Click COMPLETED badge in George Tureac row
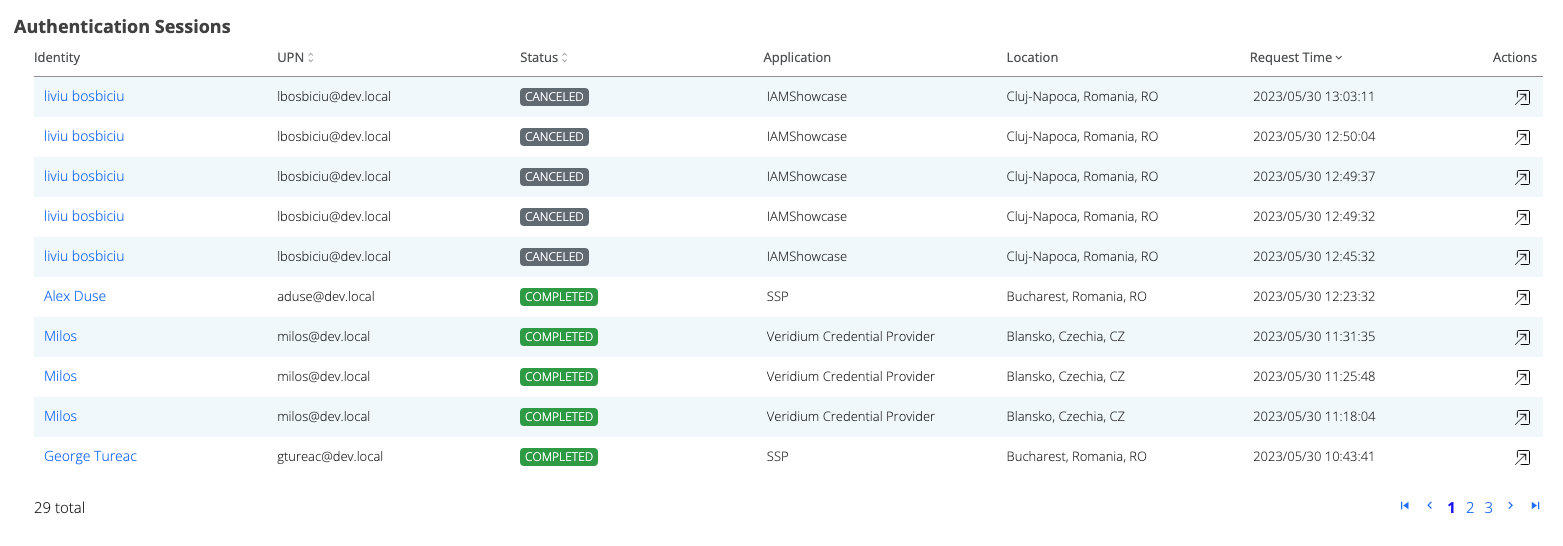This screenshot has height=546, width=1563. [558, 457]
